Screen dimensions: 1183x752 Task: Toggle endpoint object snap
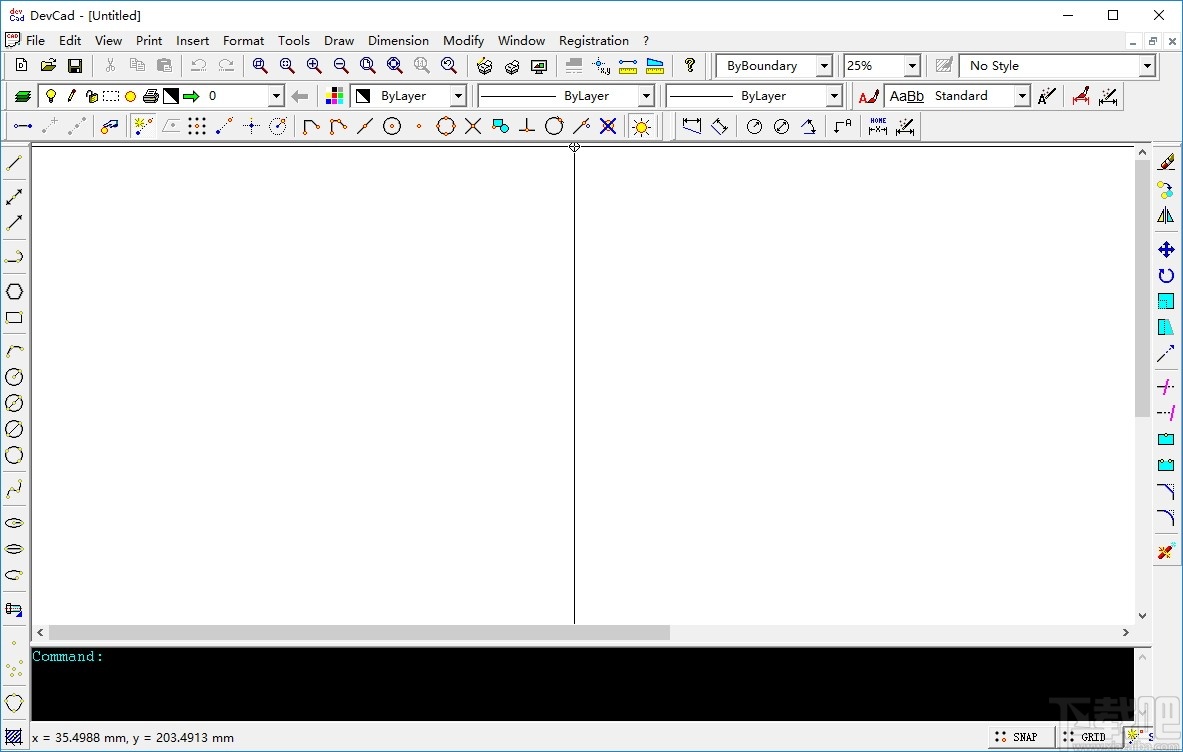311,126
